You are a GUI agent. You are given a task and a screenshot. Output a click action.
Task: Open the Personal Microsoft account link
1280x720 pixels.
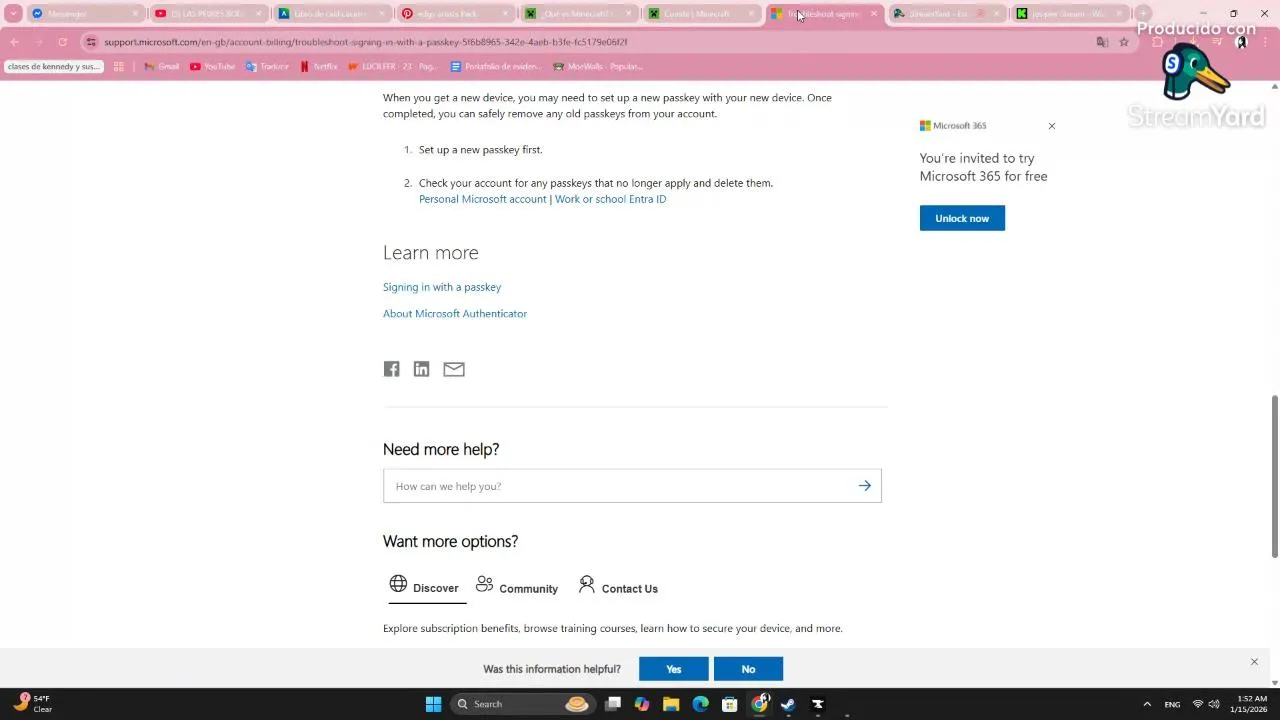pyautogui.click(x=483, y=199)
